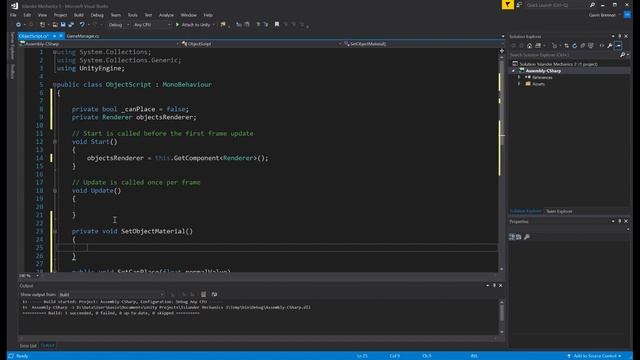
Task: Click Solution Explorer View Code icon
Action: (x=602, y=46)
